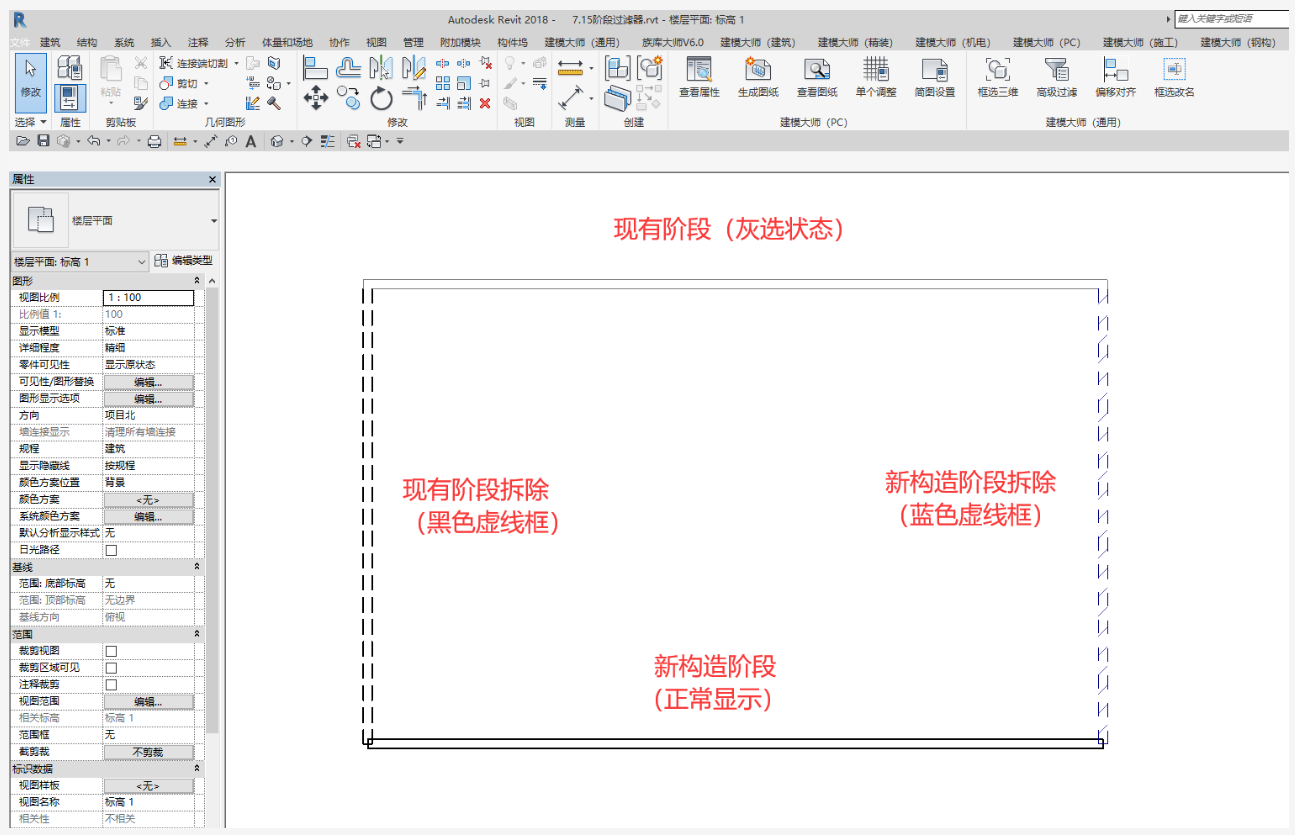Check the 裁剪区域可见 checkbox
Image resolution: width=1295 pixels, height=835 pixels.
tap(111, 668)
